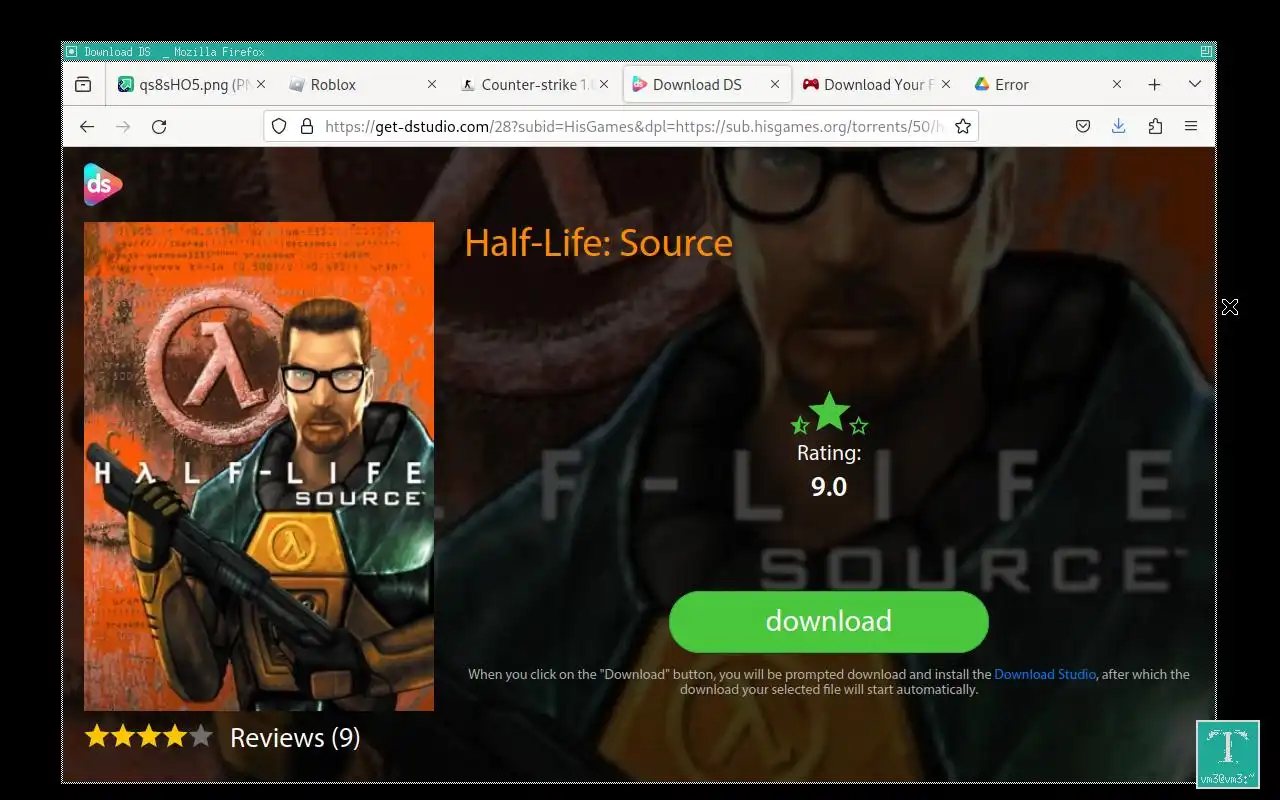Open the extensions puzzle icon

click(1155, 126)
